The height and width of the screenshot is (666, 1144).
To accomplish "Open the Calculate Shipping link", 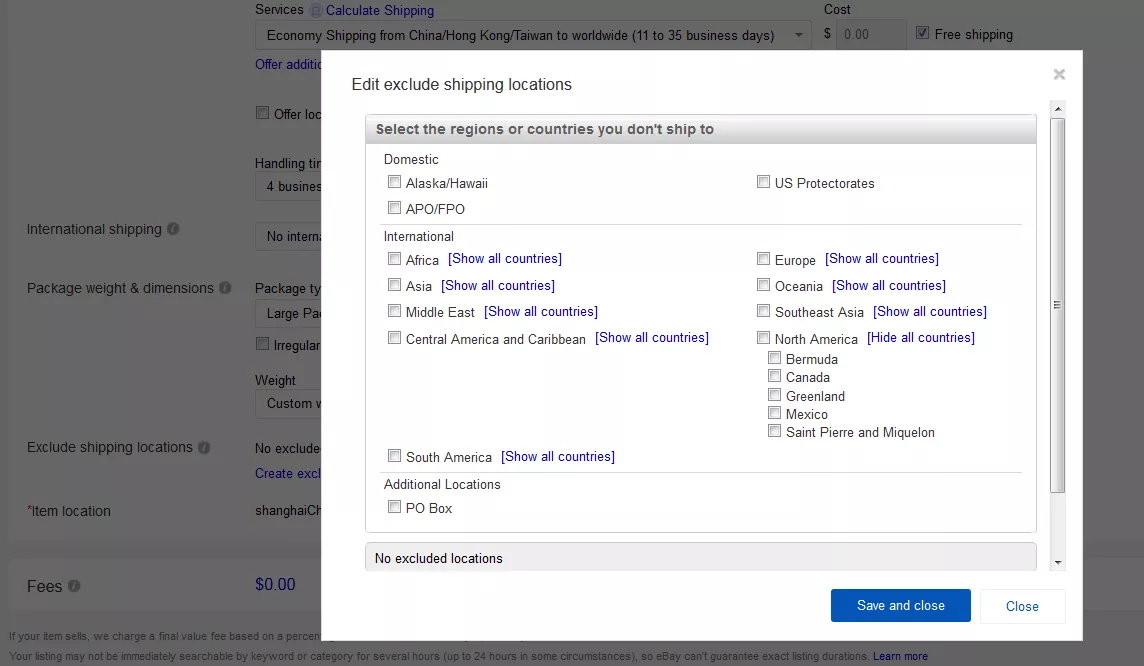I will 379,10.
